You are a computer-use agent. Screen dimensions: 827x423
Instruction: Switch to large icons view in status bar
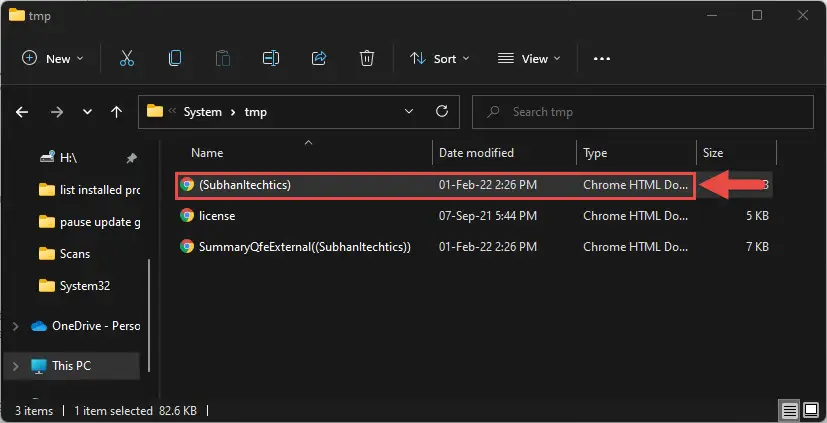click(x=811, y=410)
